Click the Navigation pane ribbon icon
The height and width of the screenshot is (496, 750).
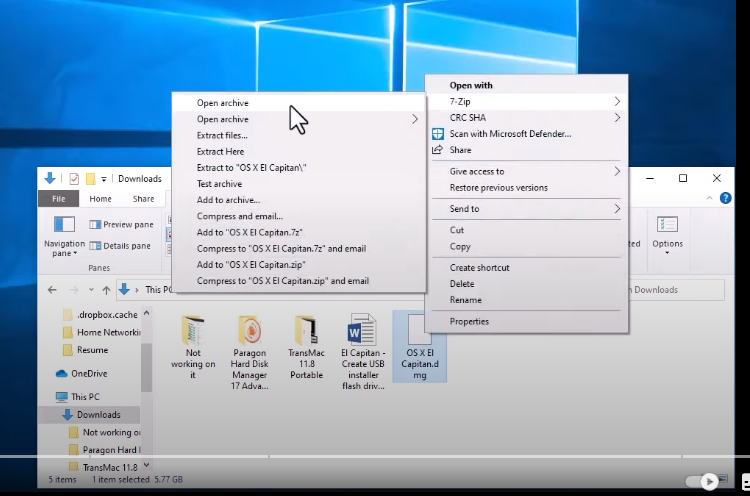(x=64, y=224)
